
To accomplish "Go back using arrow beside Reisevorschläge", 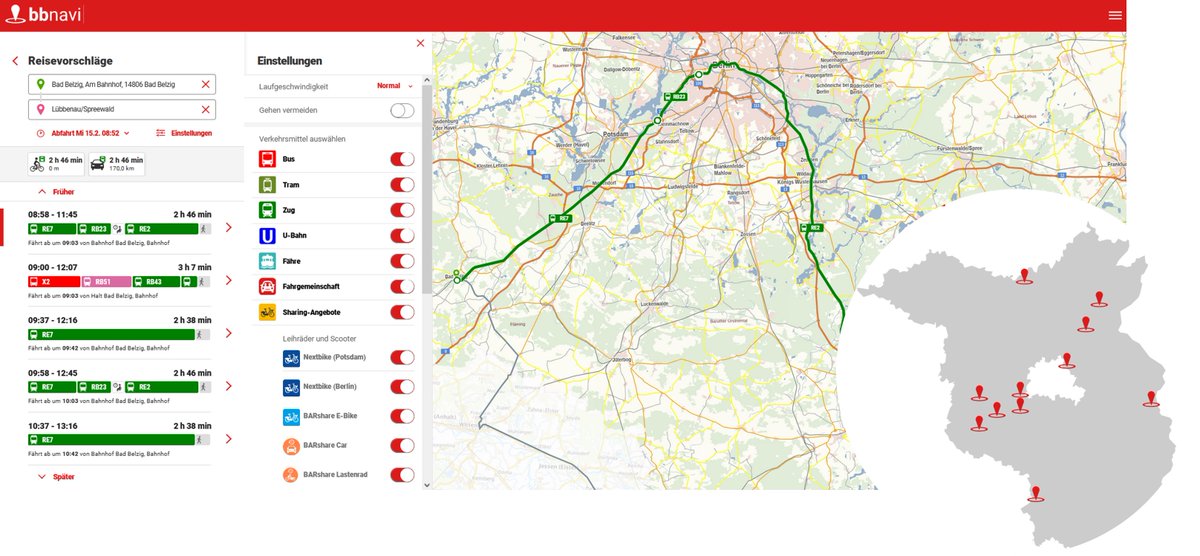I will click(x=15, y=61).
